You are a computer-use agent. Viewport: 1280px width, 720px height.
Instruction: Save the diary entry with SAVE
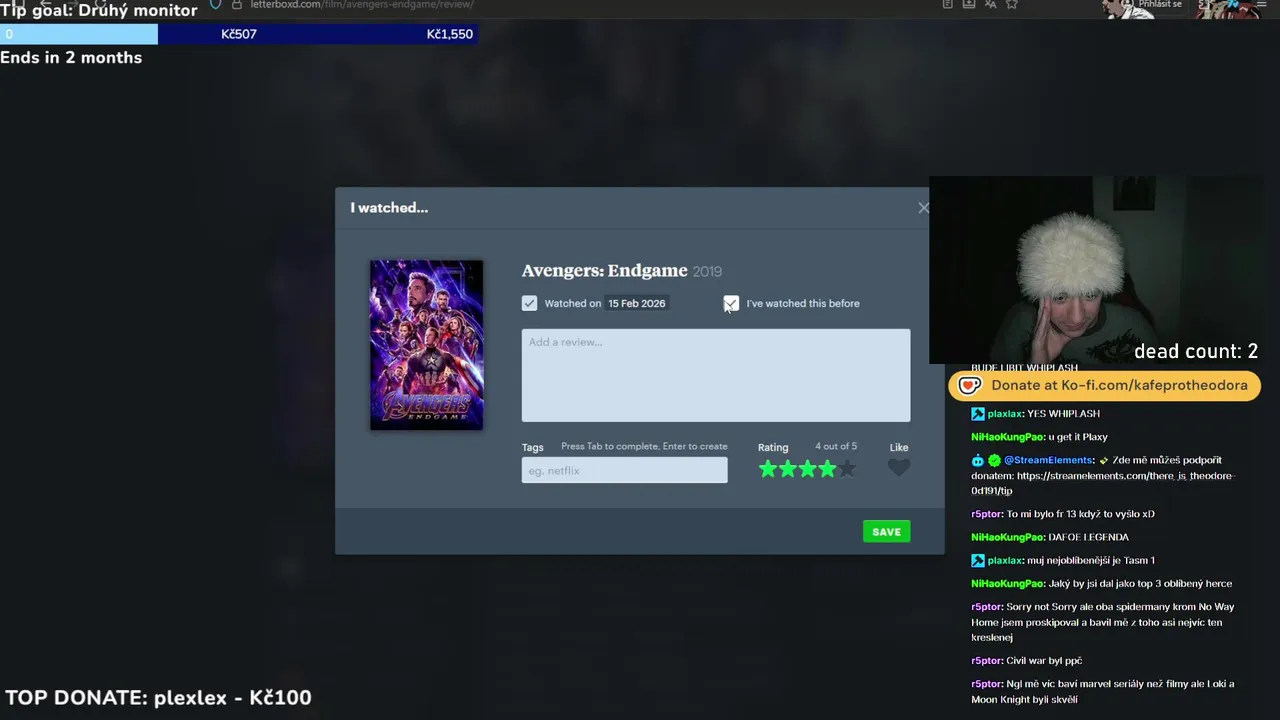coord(886,532)
